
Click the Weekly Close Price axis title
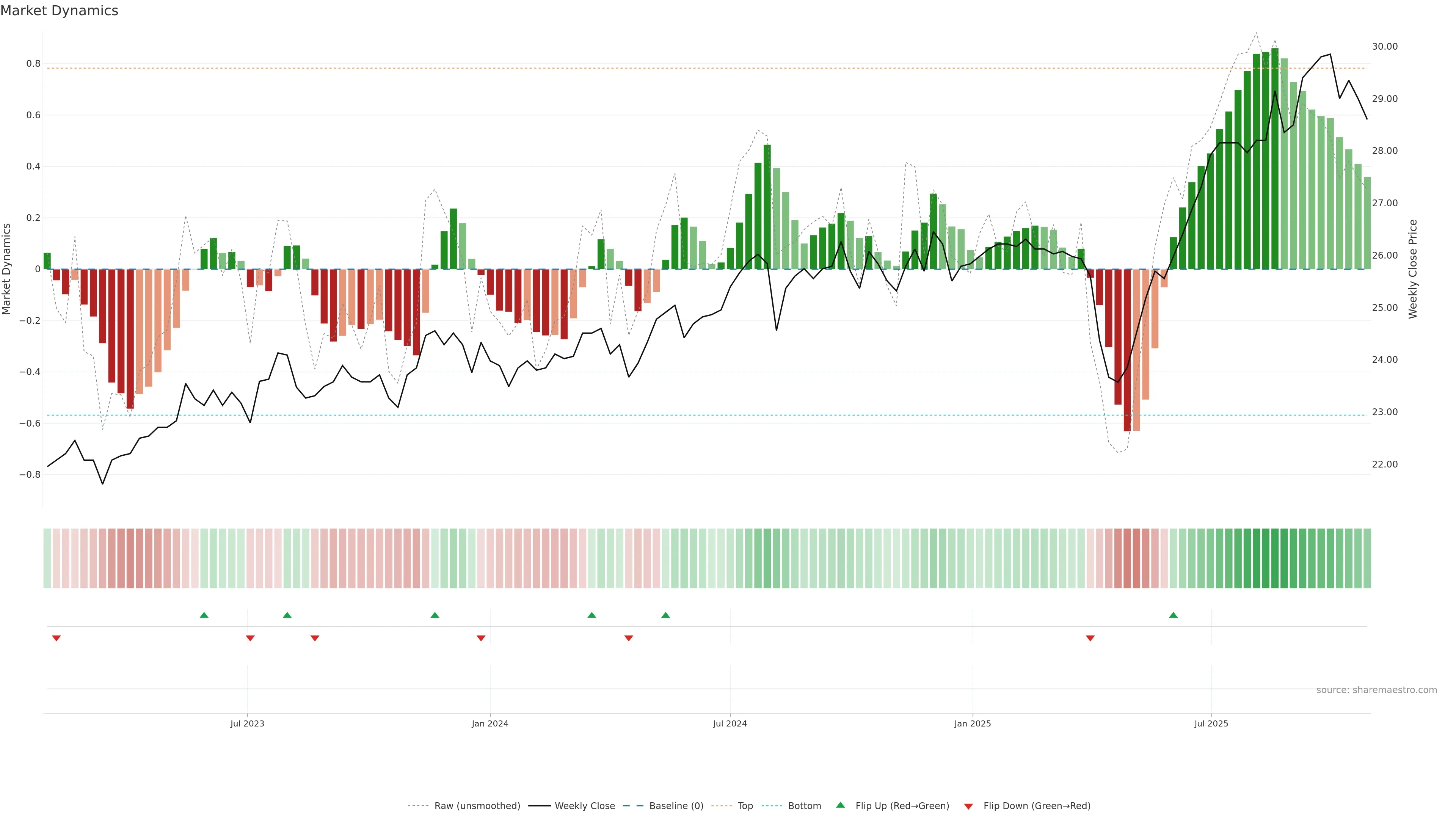tap(1412, 269)
